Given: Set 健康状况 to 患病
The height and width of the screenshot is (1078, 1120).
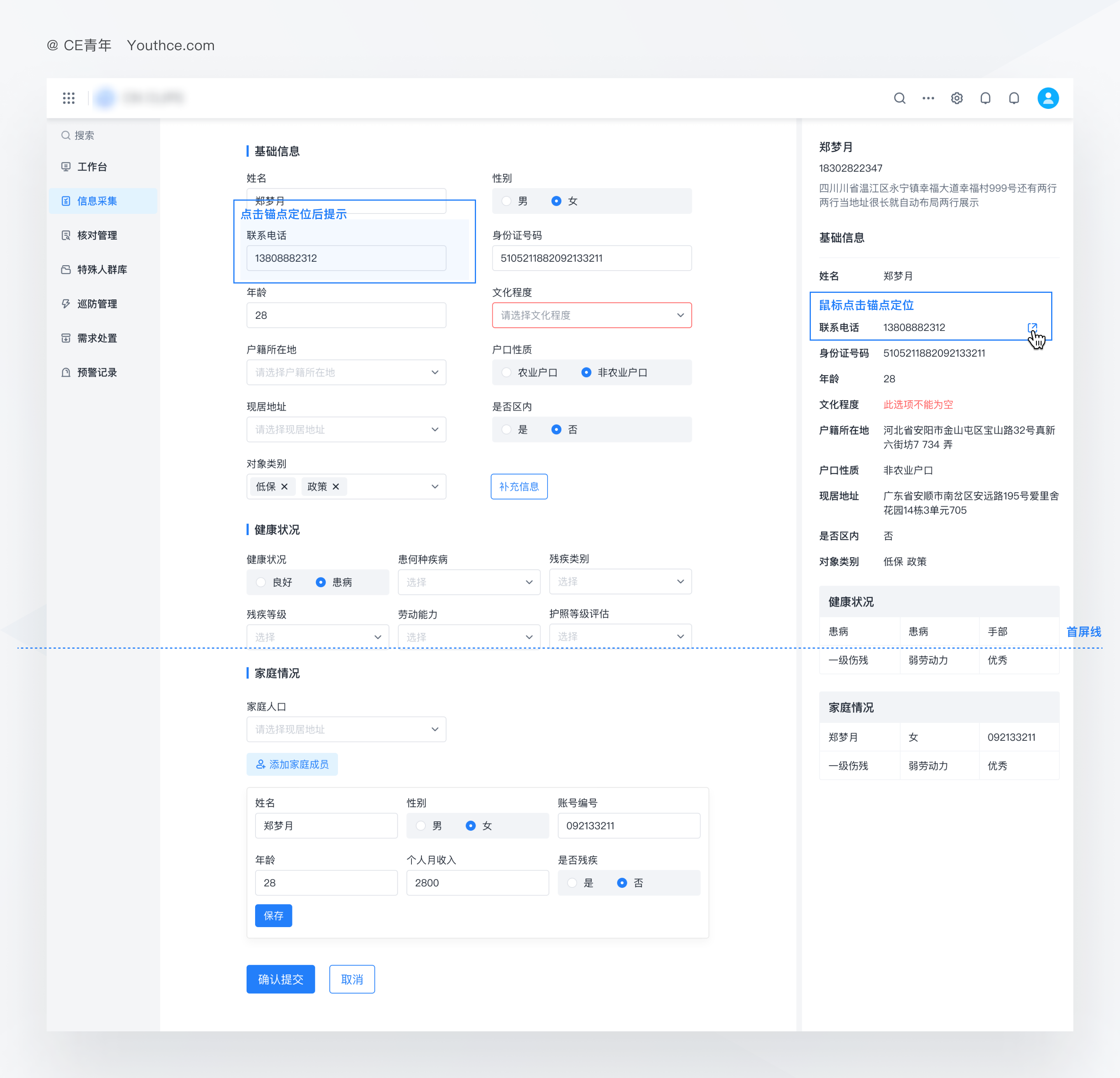Looking at the screenshot, I should 320,582.
